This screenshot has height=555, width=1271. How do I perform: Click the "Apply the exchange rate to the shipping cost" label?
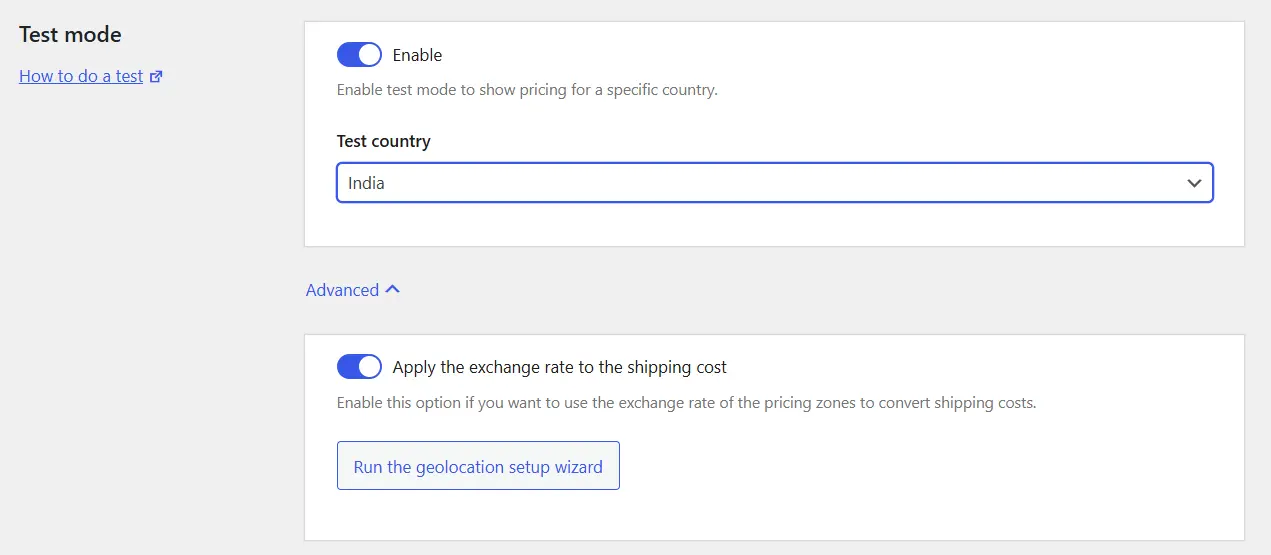point(560,367)
